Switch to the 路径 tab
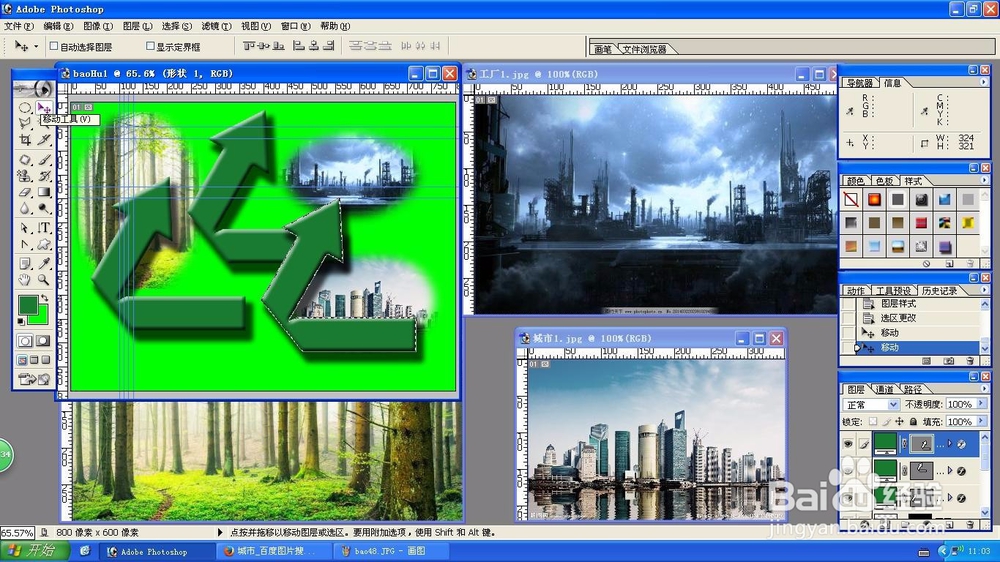 (913, 389)
